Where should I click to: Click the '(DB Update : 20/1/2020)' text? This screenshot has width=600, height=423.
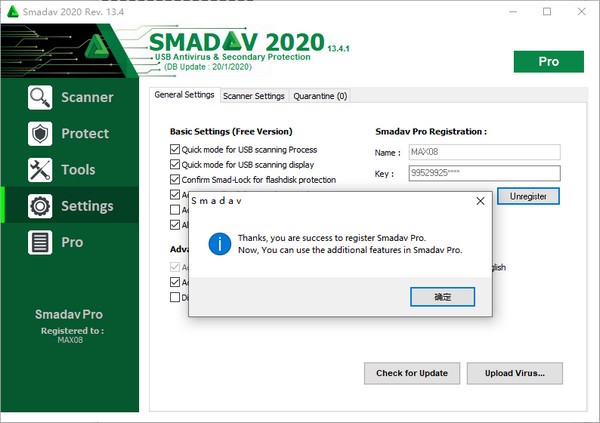tap(208, 67)
